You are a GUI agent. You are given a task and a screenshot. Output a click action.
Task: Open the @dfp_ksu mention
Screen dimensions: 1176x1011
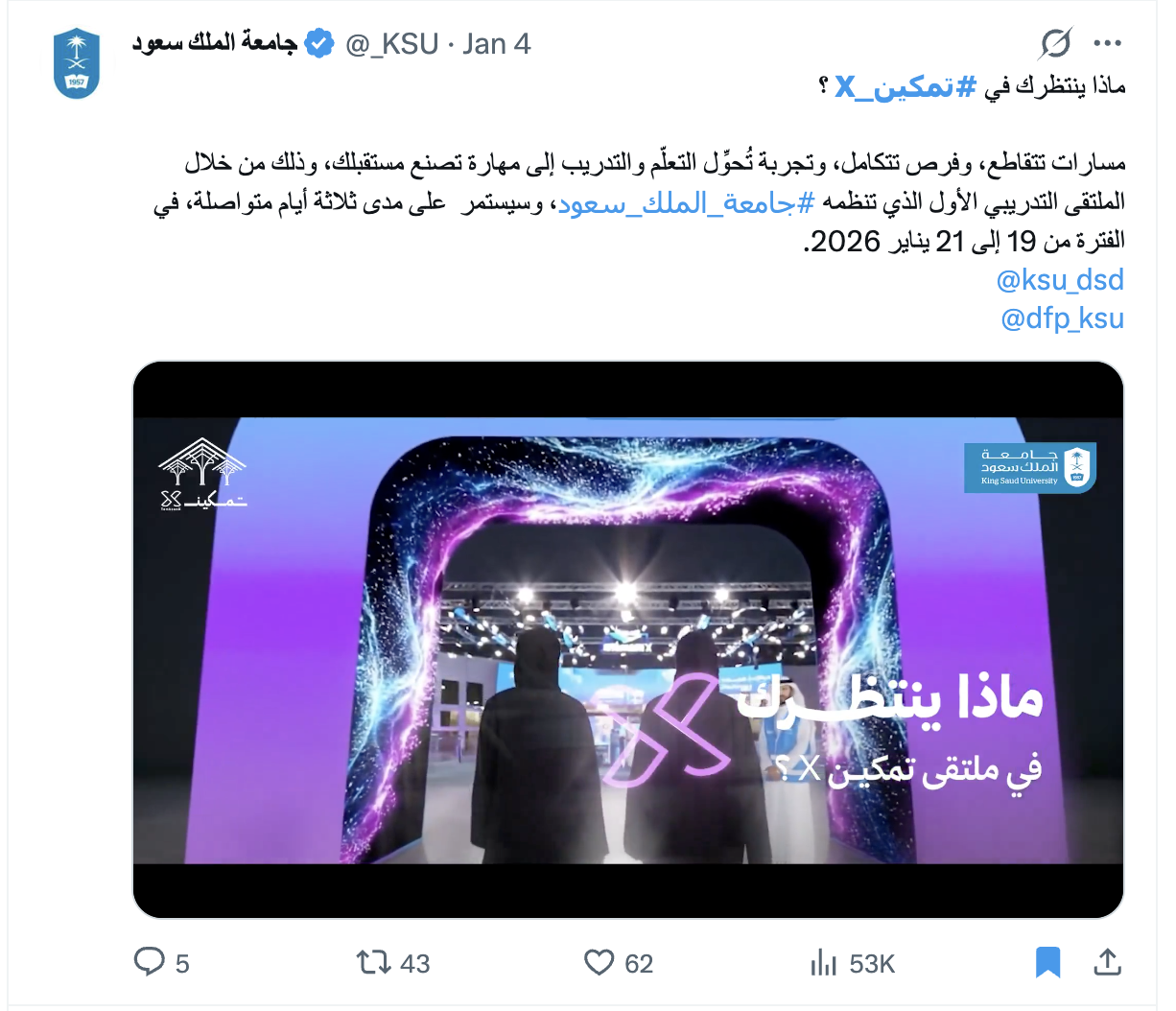pyautogui.click(x=1062, y=318)
